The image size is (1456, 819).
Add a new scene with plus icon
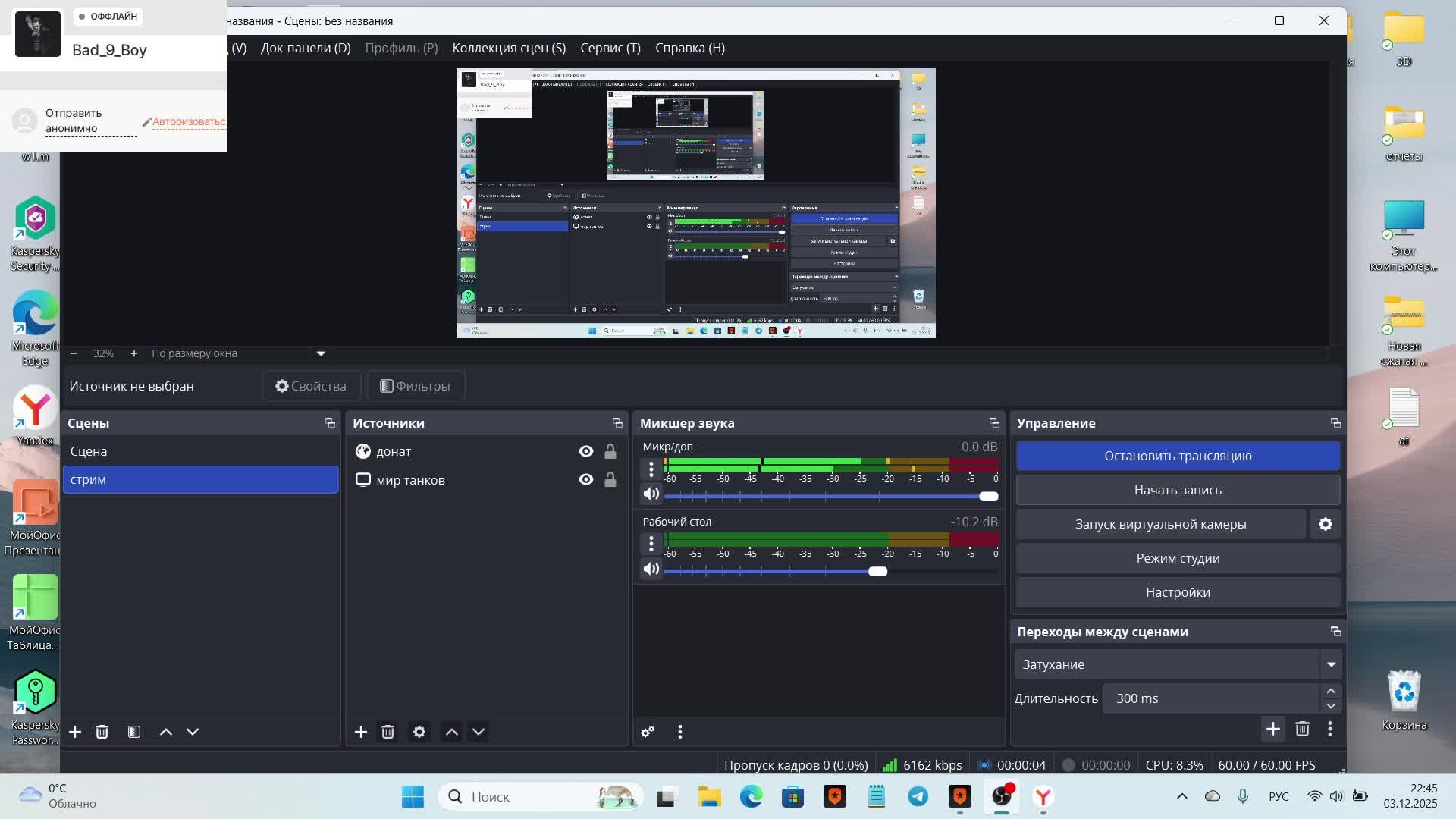coord(75,732)
